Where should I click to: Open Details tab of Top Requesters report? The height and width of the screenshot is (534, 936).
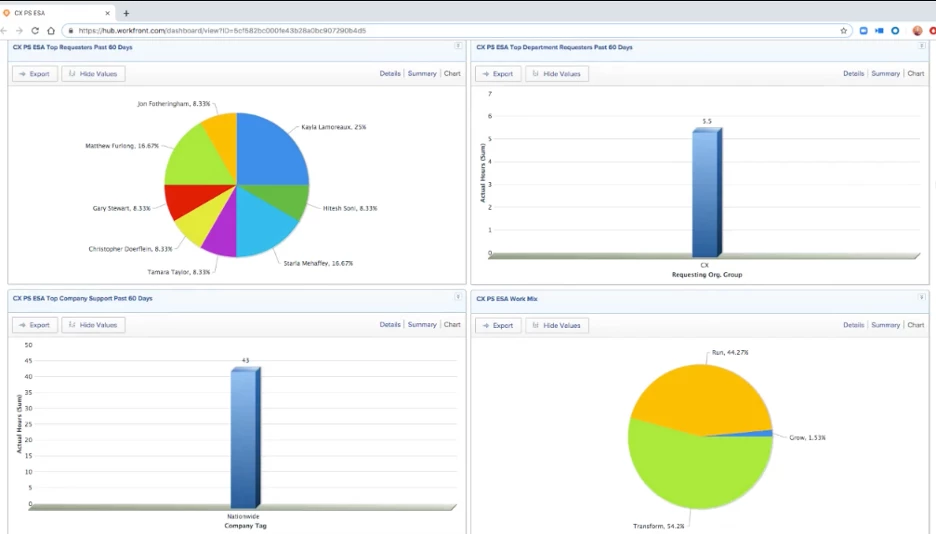pos(390,73)
